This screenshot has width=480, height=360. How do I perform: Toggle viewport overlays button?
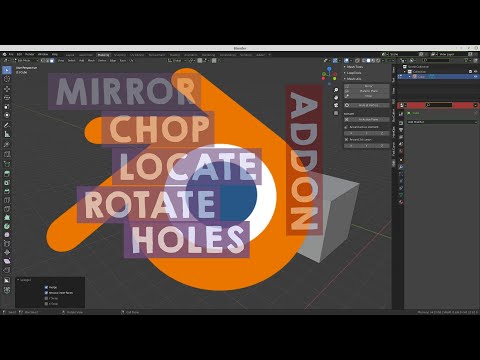[x=347, y=61]
